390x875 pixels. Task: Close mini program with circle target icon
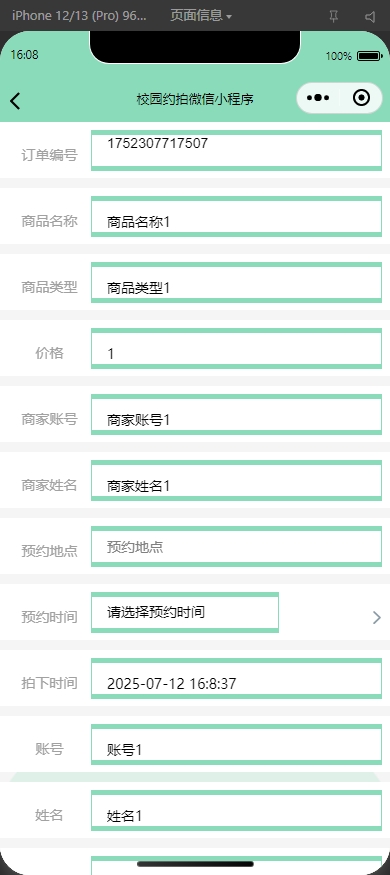click(x=362, y=98)
